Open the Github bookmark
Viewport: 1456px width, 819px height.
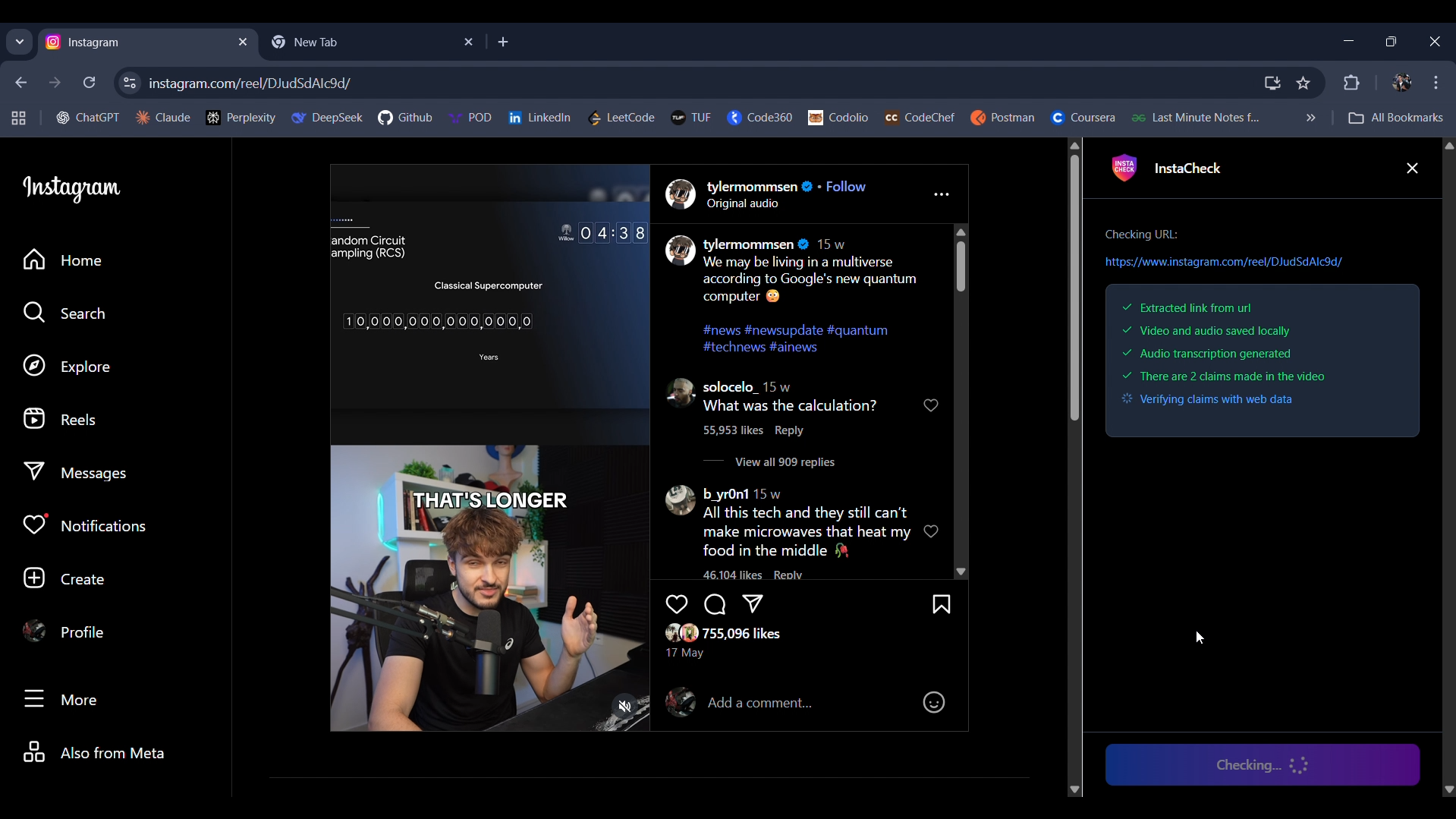click(x=405, y=118)
